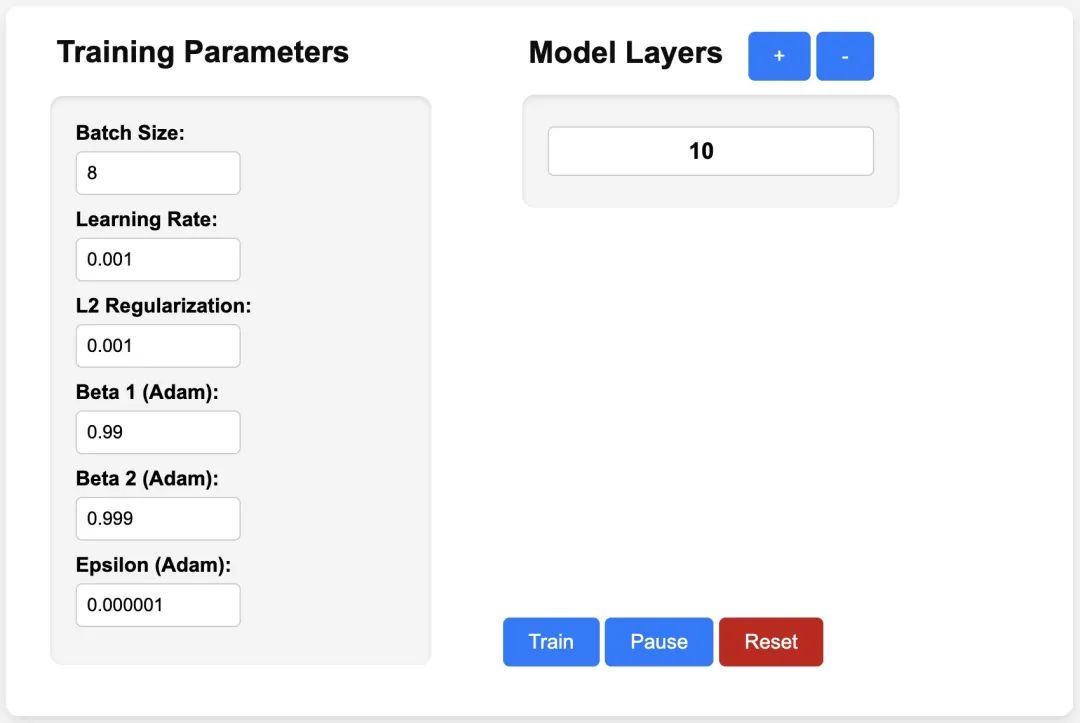Click the plus button to add a layer
Screen dimensions: 1080x723
(779, 57)
